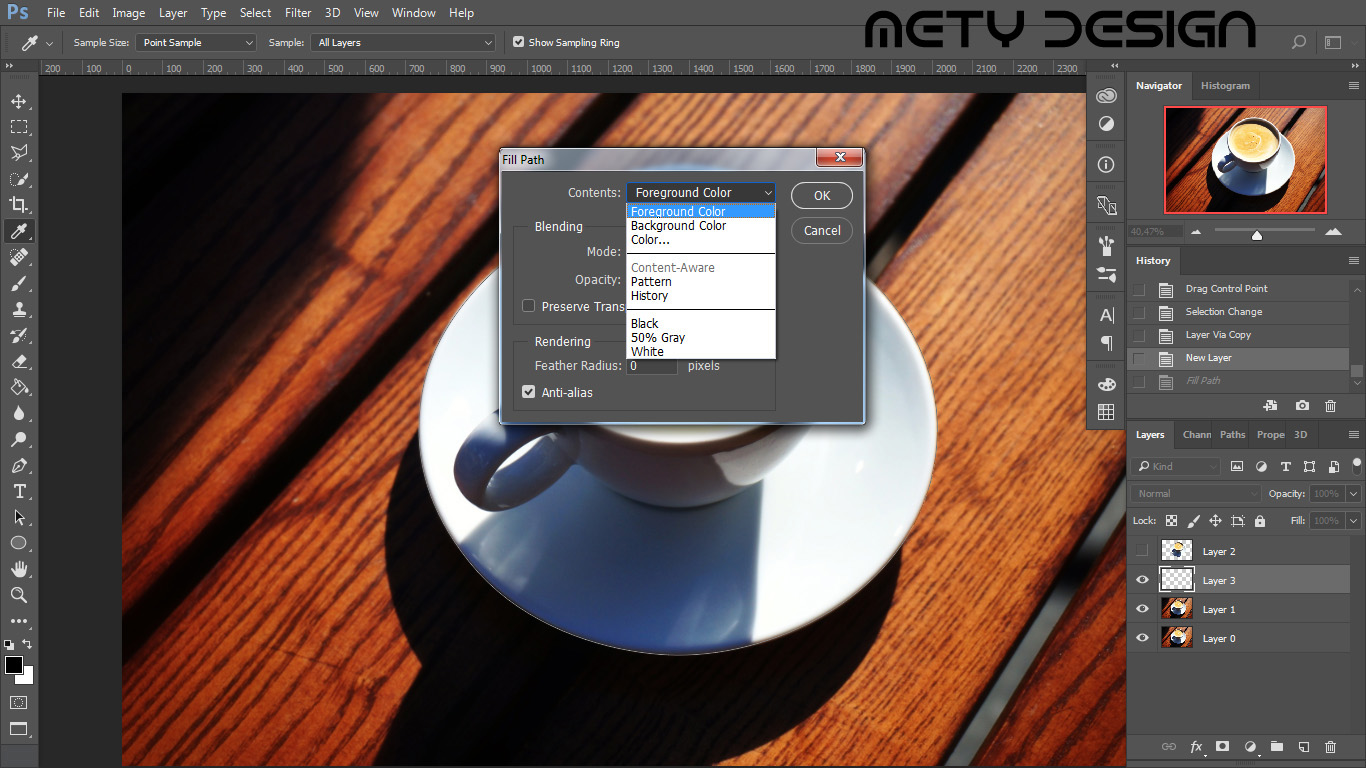Open the Sample All Layers dropdown

click(404, 42)
